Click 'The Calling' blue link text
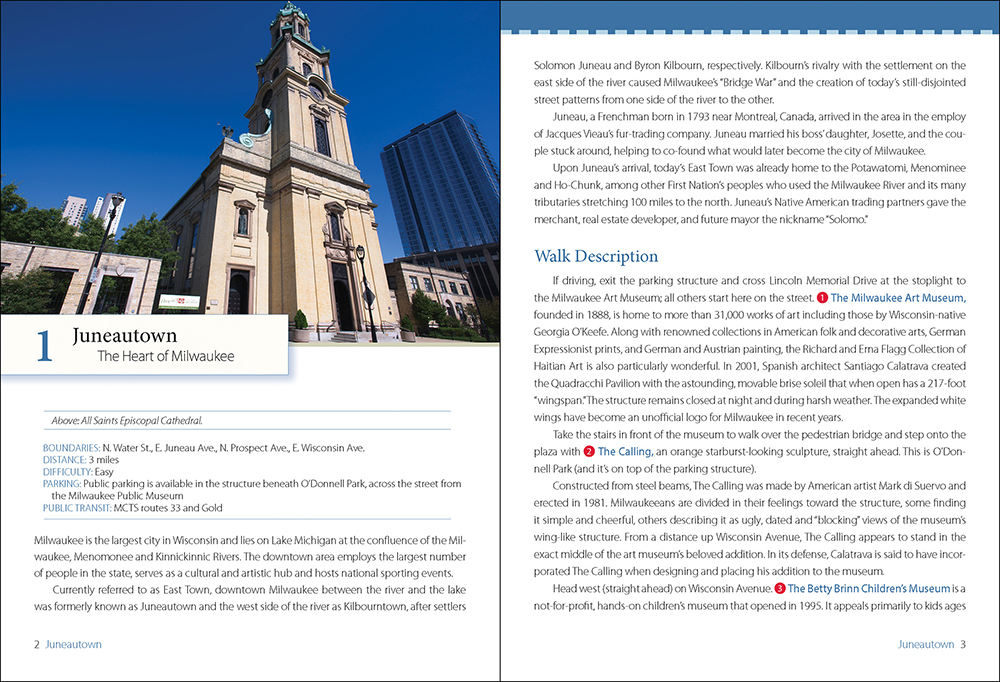Image resolution: width=1000 pixels, height=682 pixels. pos(624,452)
